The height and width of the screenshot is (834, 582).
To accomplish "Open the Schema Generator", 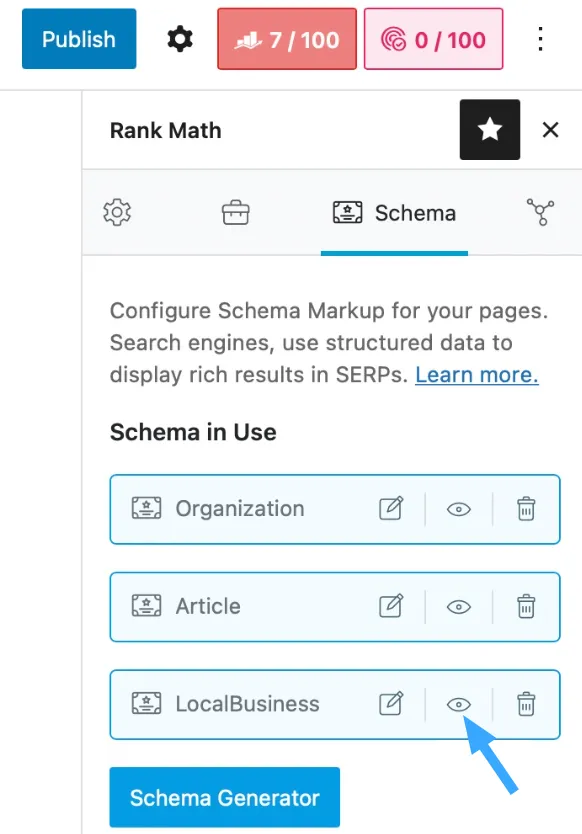I will pyautogui.click(x=225, y=797).
